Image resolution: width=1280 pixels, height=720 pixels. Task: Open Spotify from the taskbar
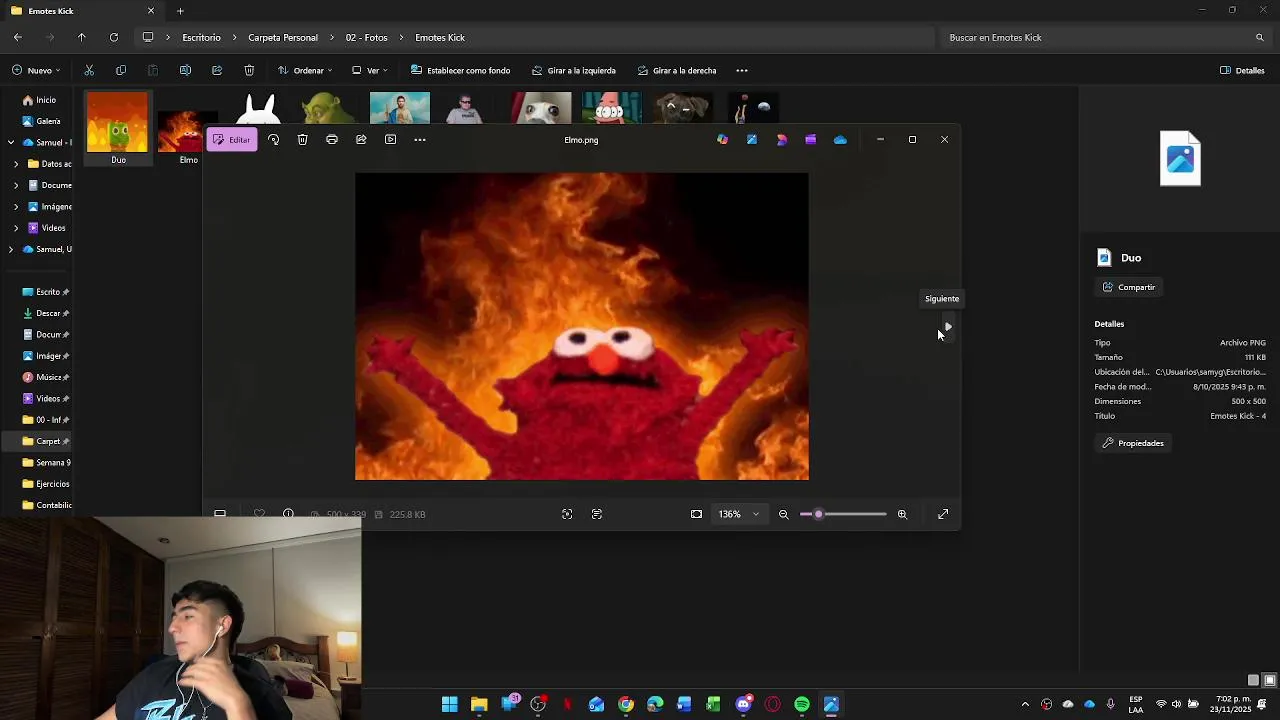click(x=802, y=705)
